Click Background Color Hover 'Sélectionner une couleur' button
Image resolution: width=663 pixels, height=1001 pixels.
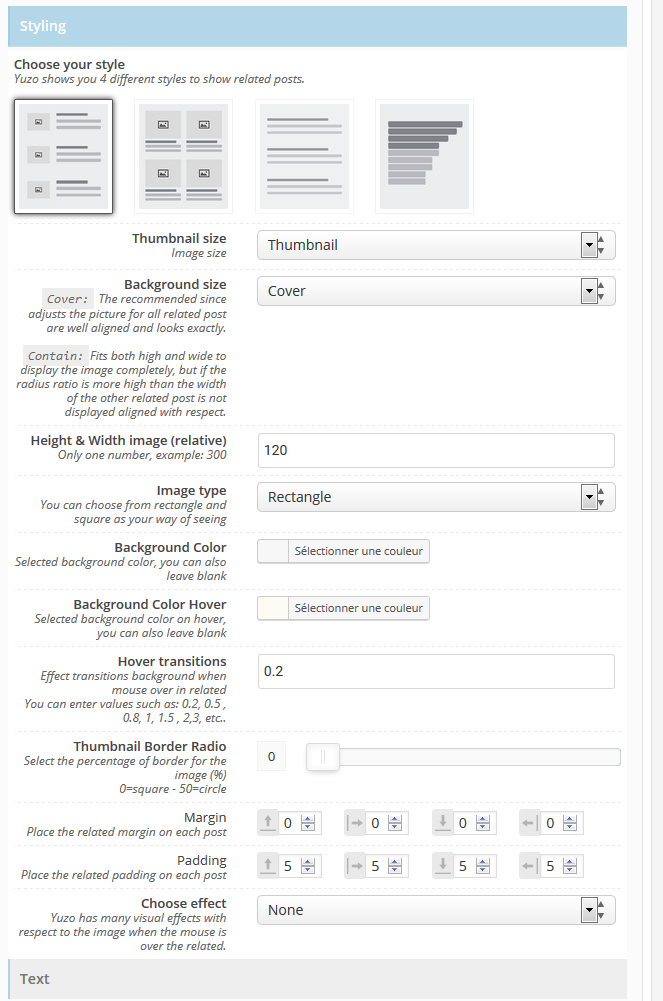[x=359, y=608]
